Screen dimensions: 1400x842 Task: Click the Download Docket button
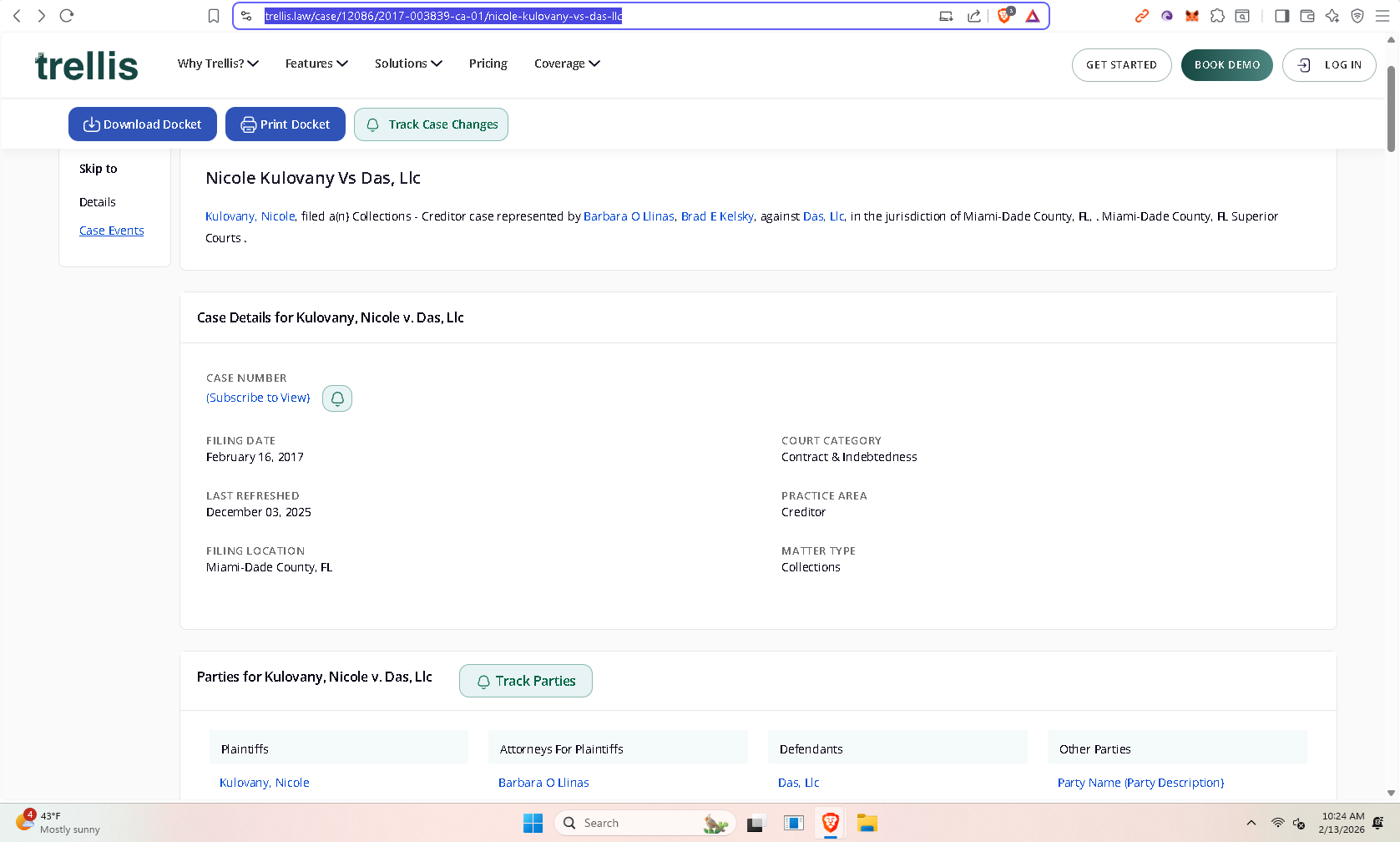(x=143, y=124)
